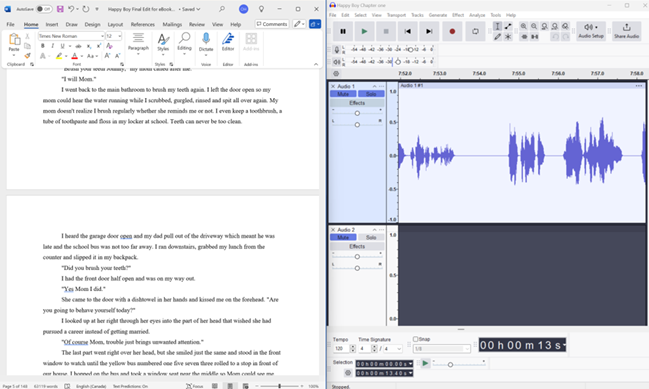Skip to end of the Audacity project
The image size is (649, 389).
[429, 31]
